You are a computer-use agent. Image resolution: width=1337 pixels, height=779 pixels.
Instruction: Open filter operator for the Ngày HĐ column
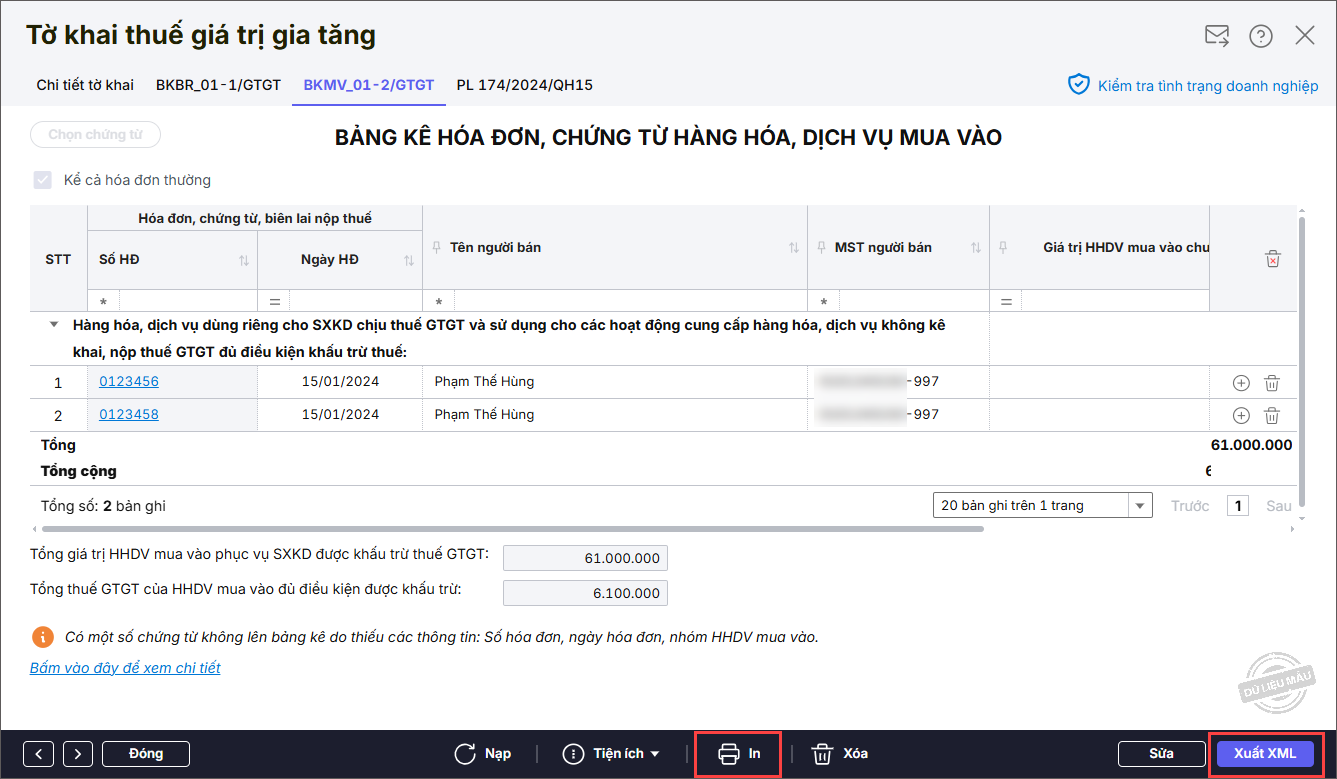(274, 301)
